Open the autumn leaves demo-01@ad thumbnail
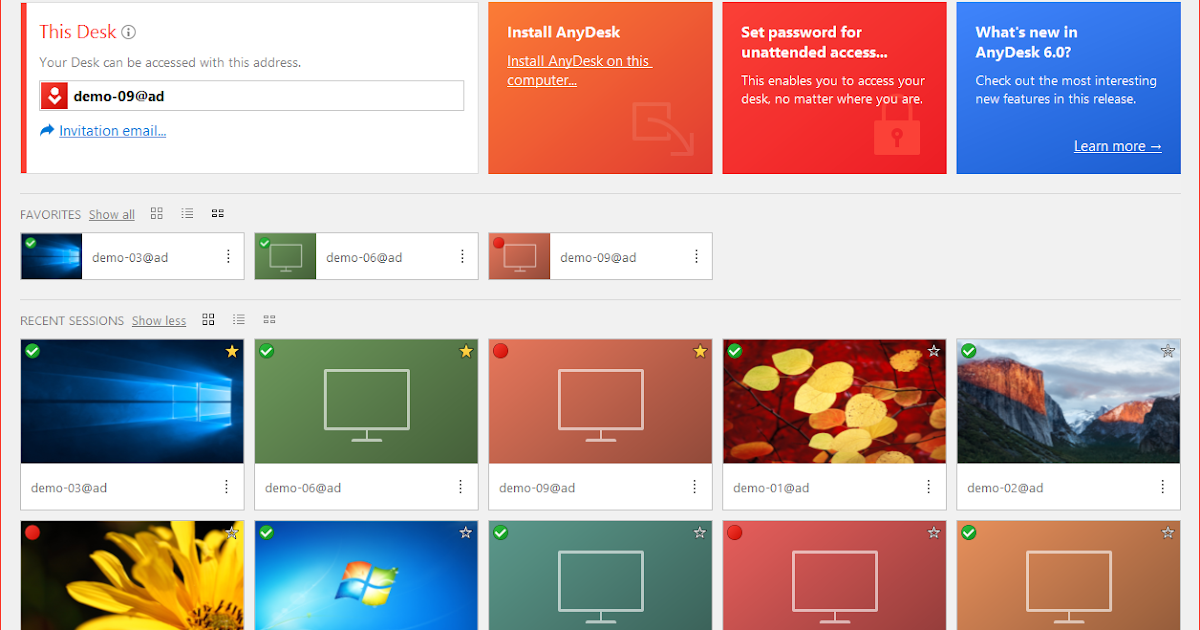This screenshot has width=1200, height=630. 834,401
